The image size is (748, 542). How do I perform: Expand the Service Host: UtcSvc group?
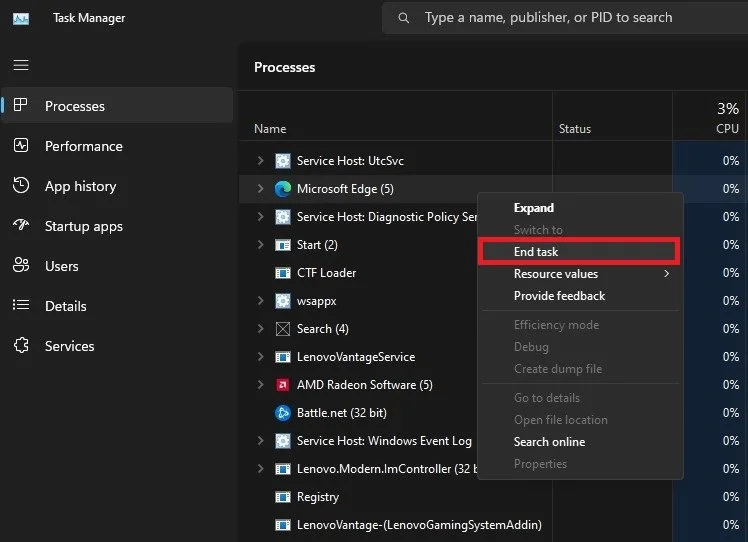click(260, 160)
